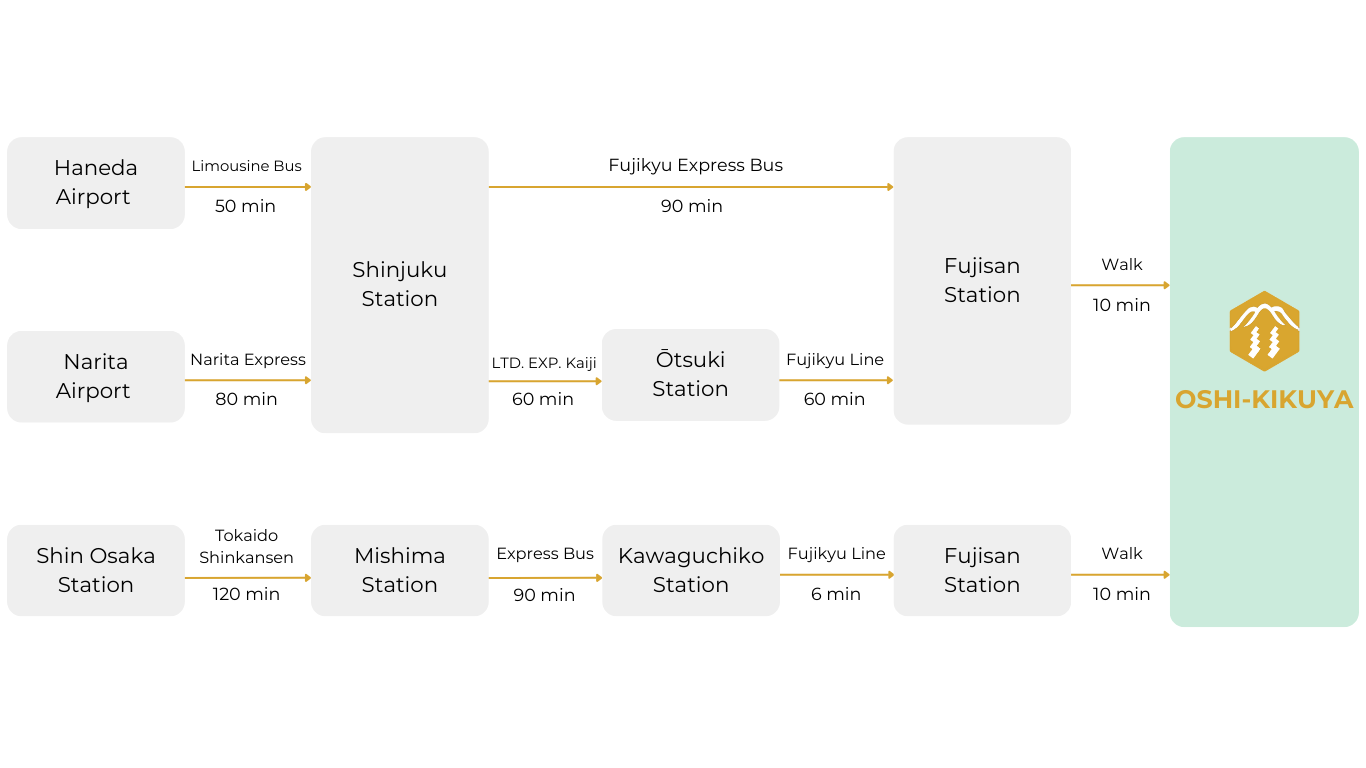Click the Oshi-Kikuya mountain logo icon

(x=1264, y=331)
